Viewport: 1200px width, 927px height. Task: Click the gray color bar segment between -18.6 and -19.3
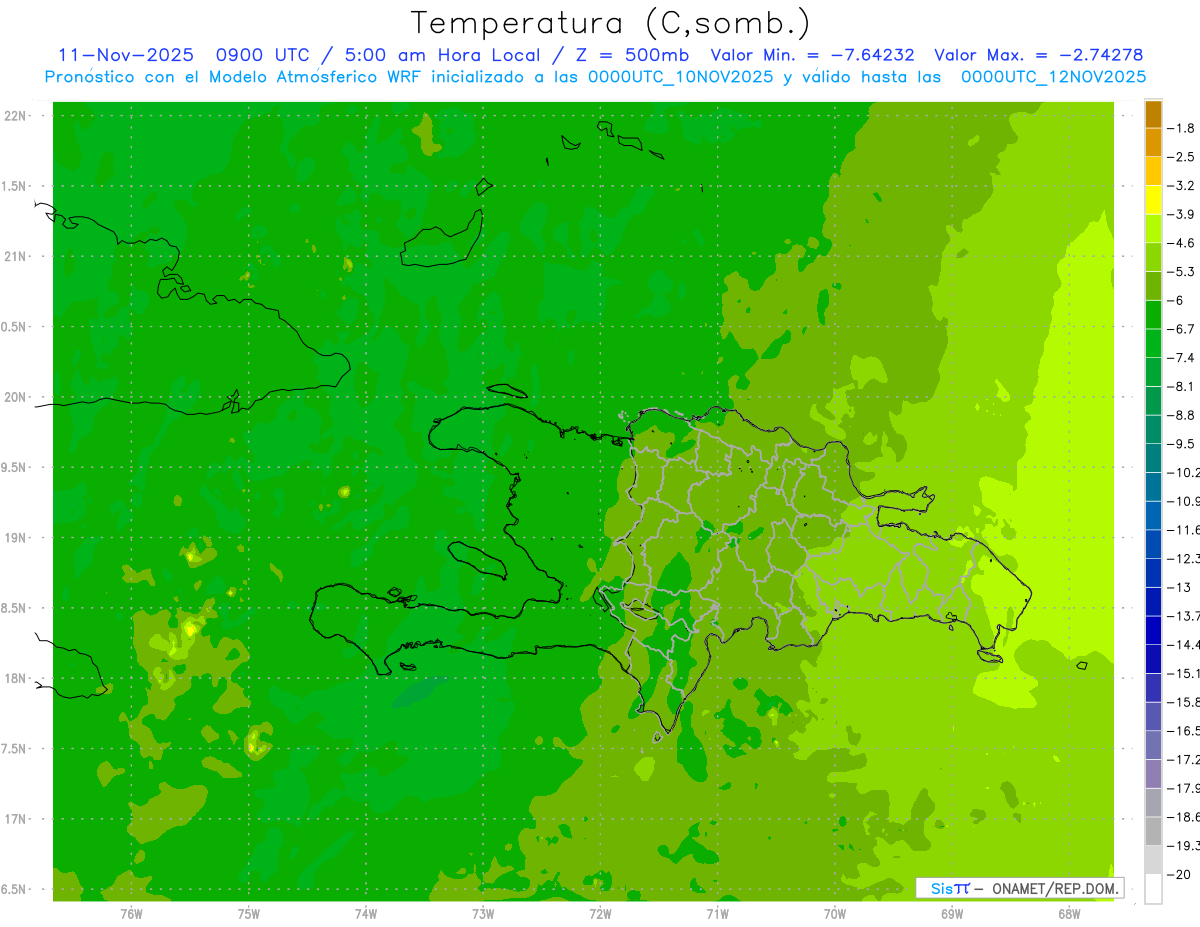click(x=1153, y=831)
